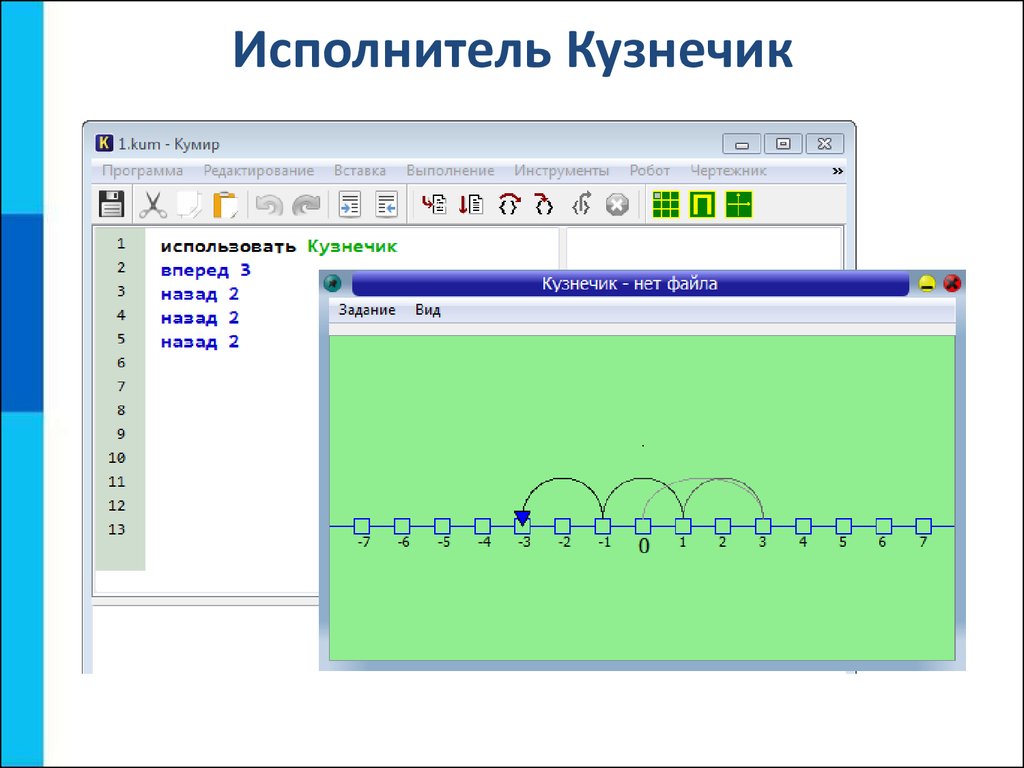
Task: Open the Программа menu
Action: pyautogui.click(x=142, y=170)
